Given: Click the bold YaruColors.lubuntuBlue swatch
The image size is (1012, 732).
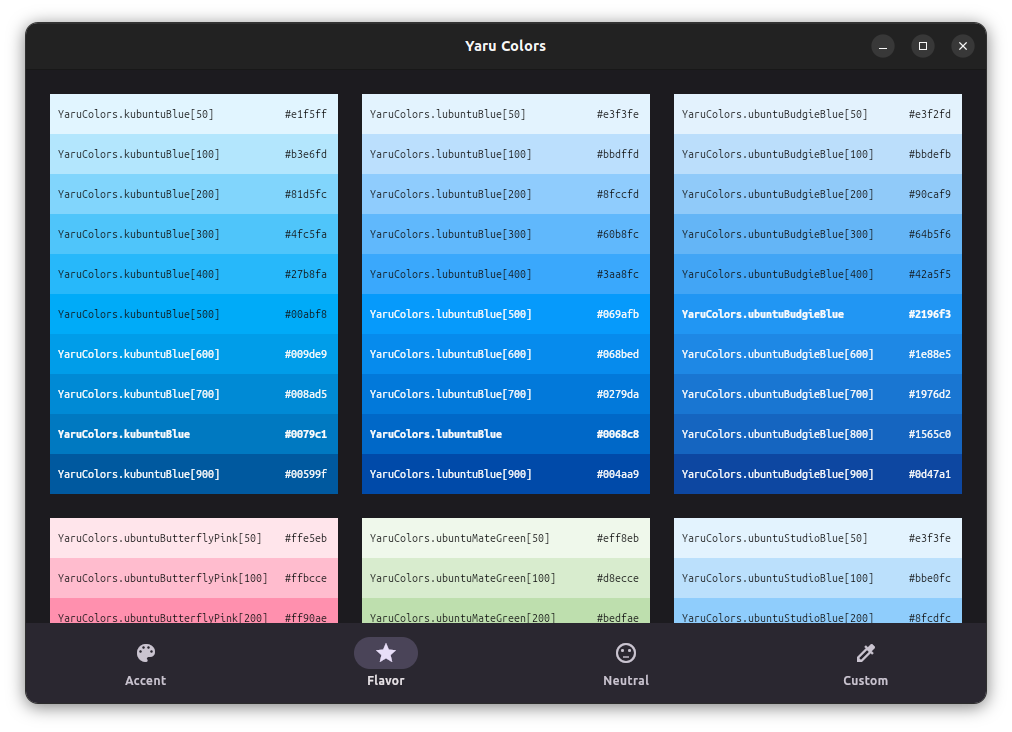Looking at the screenshot, I should [506, 434].
